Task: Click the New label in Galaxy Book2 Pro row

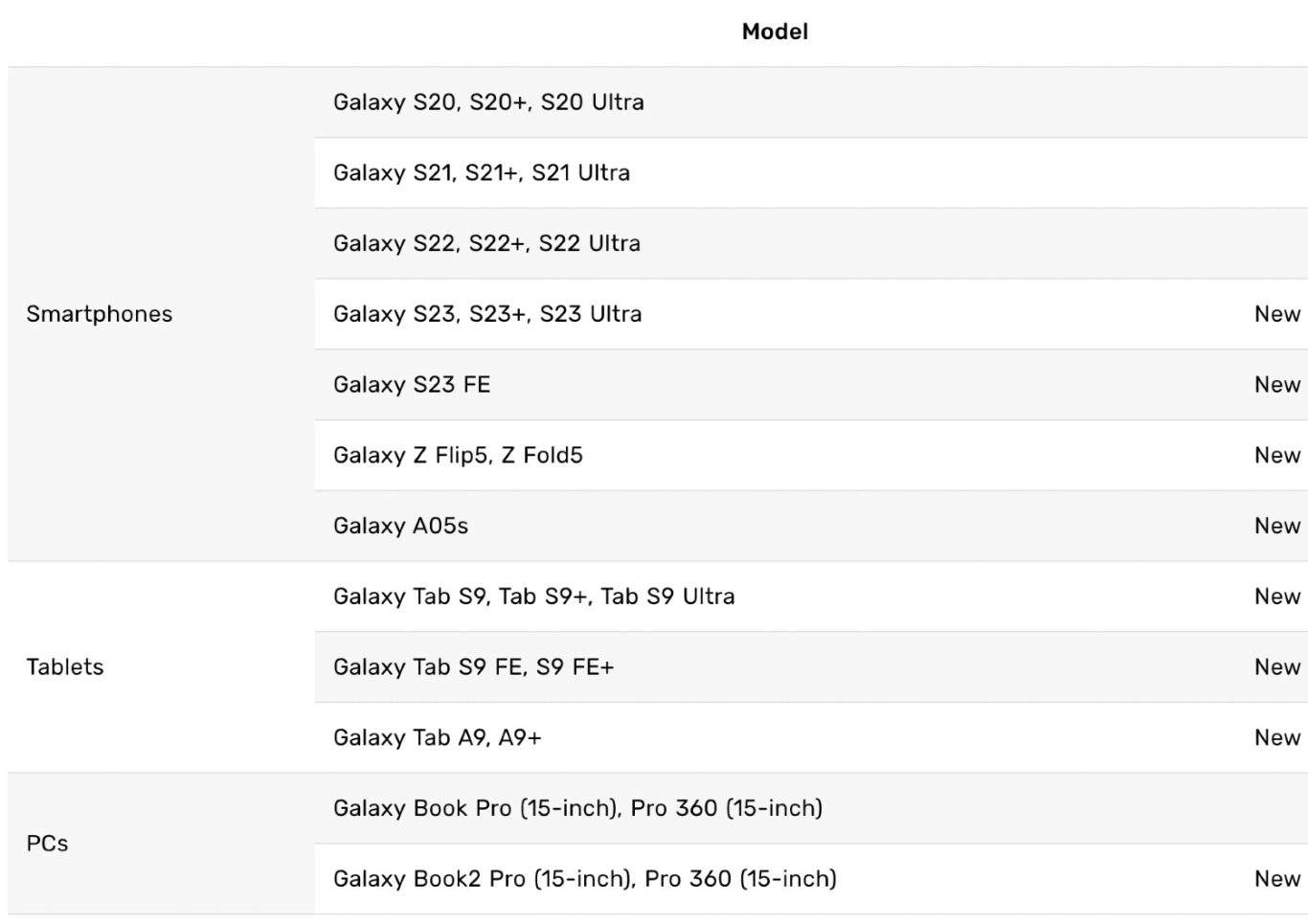Action: coord(1277,879)
